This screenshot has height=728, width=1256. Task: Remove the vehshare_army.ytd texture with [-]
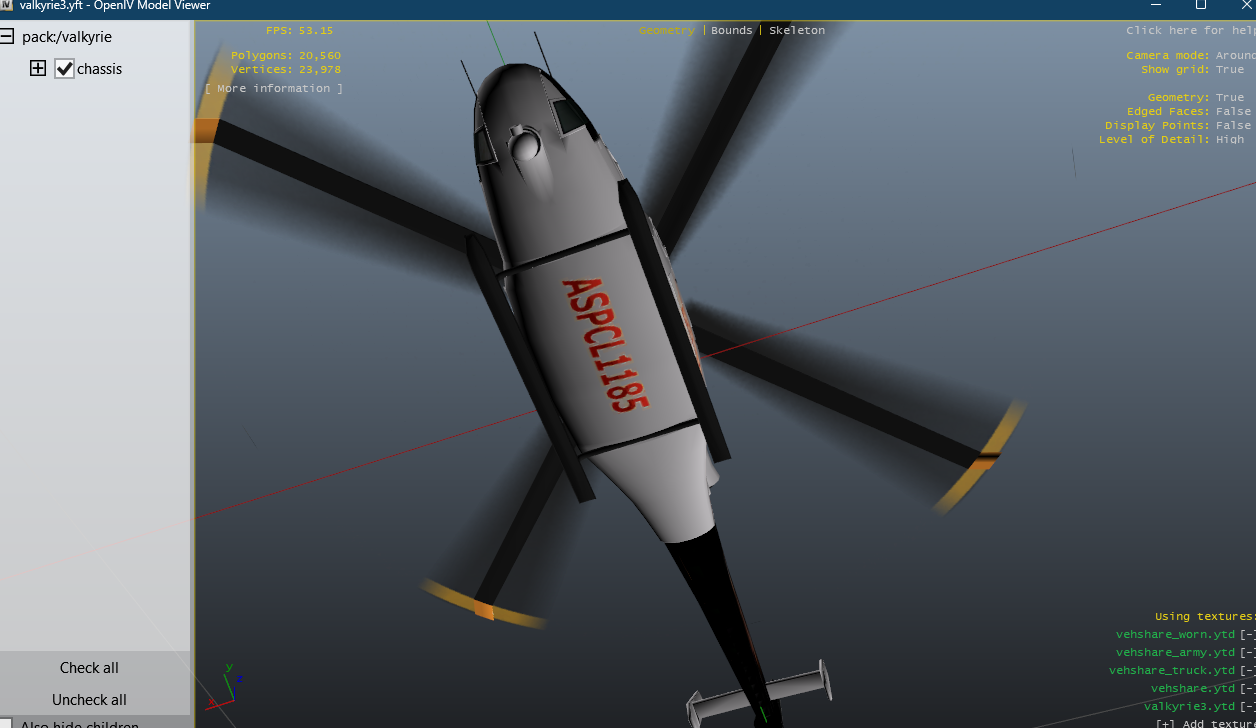[x=1247, y=652]
